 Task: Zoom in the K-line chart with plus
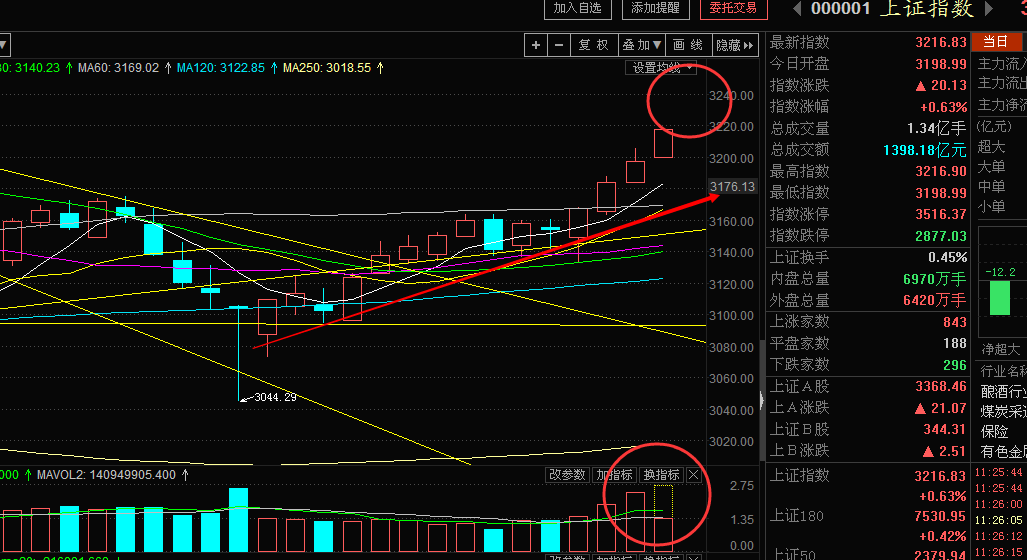536,45
